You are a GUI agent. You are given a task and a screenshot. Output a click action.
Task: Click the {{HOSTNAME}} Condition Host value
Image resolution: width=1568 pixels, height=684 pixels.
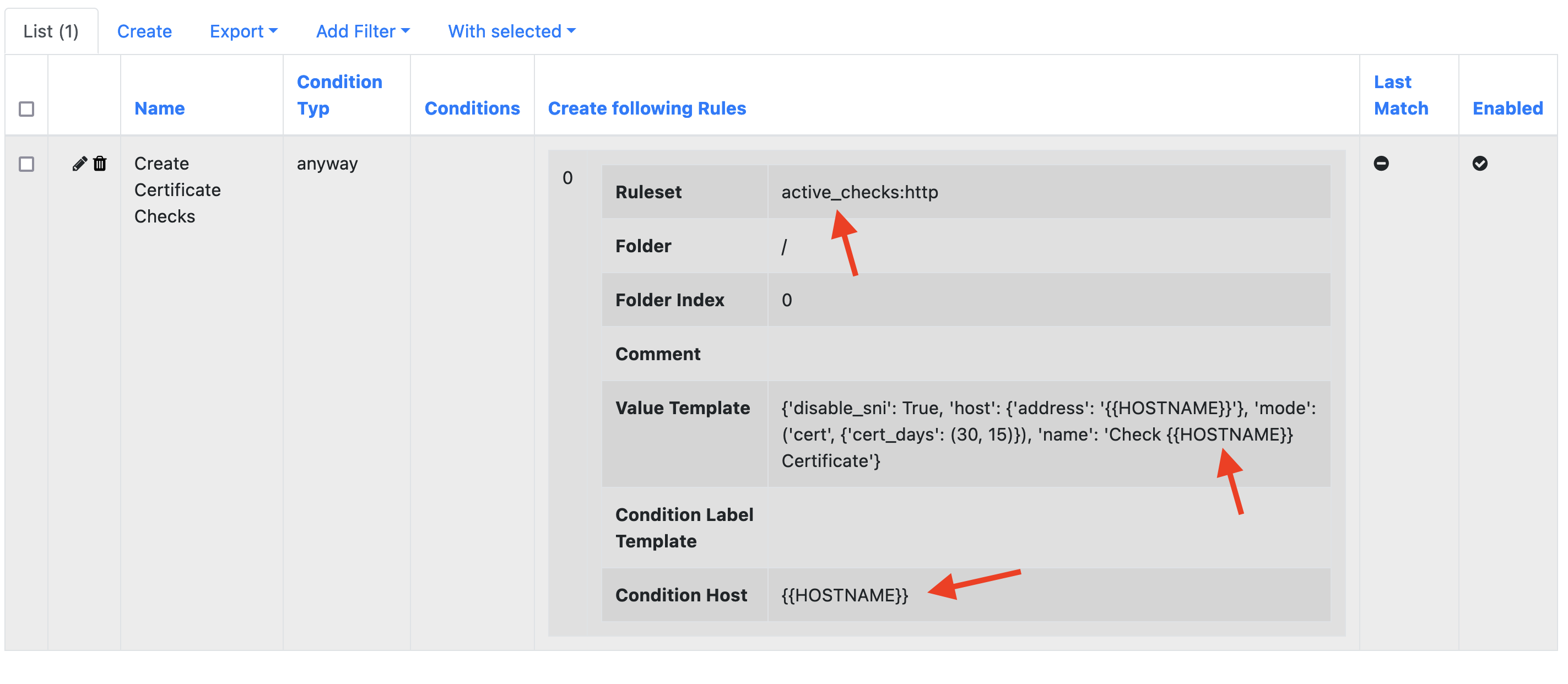(x=844, y=595)
